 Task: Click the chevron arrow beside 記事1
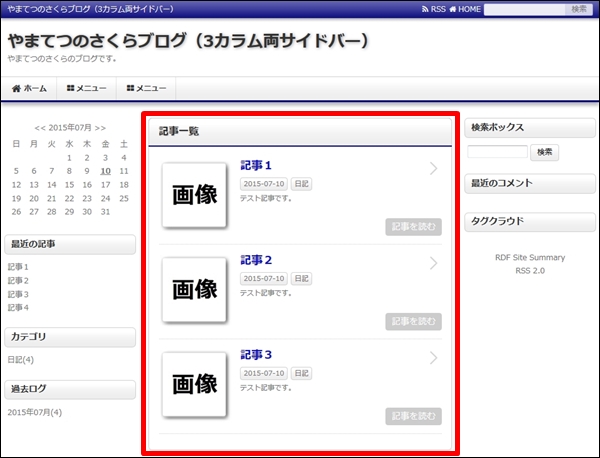point(433,168)
